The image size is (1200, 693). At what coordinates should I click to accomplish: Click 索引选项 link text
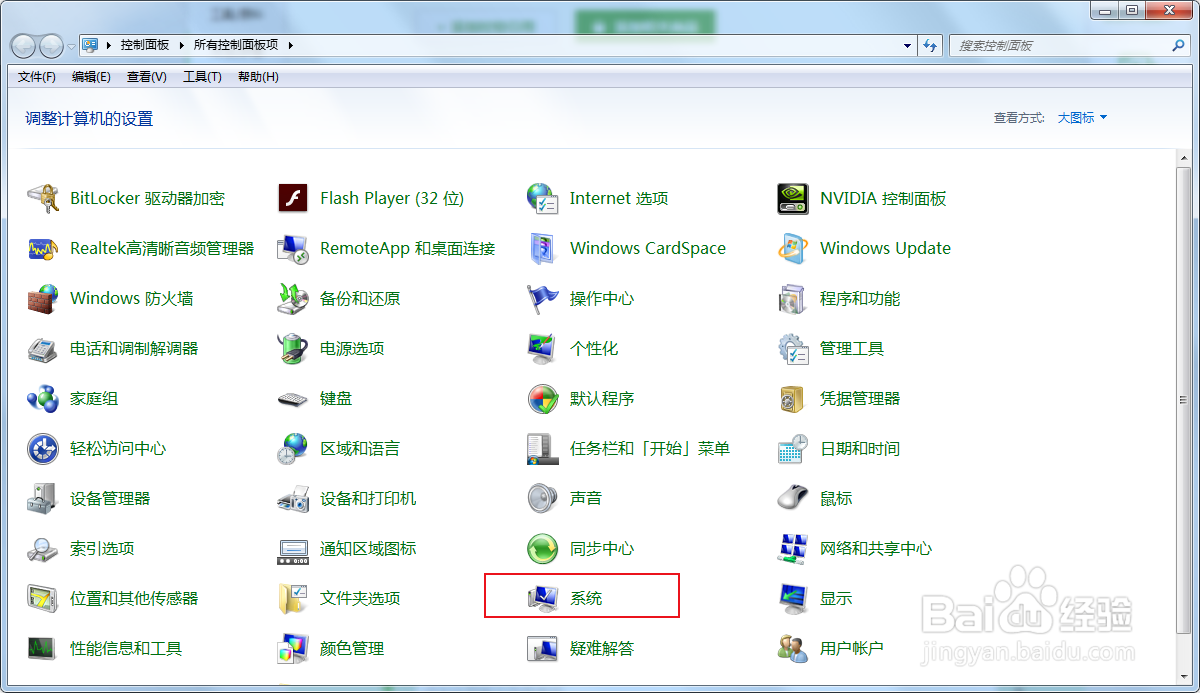pos(102,548)
